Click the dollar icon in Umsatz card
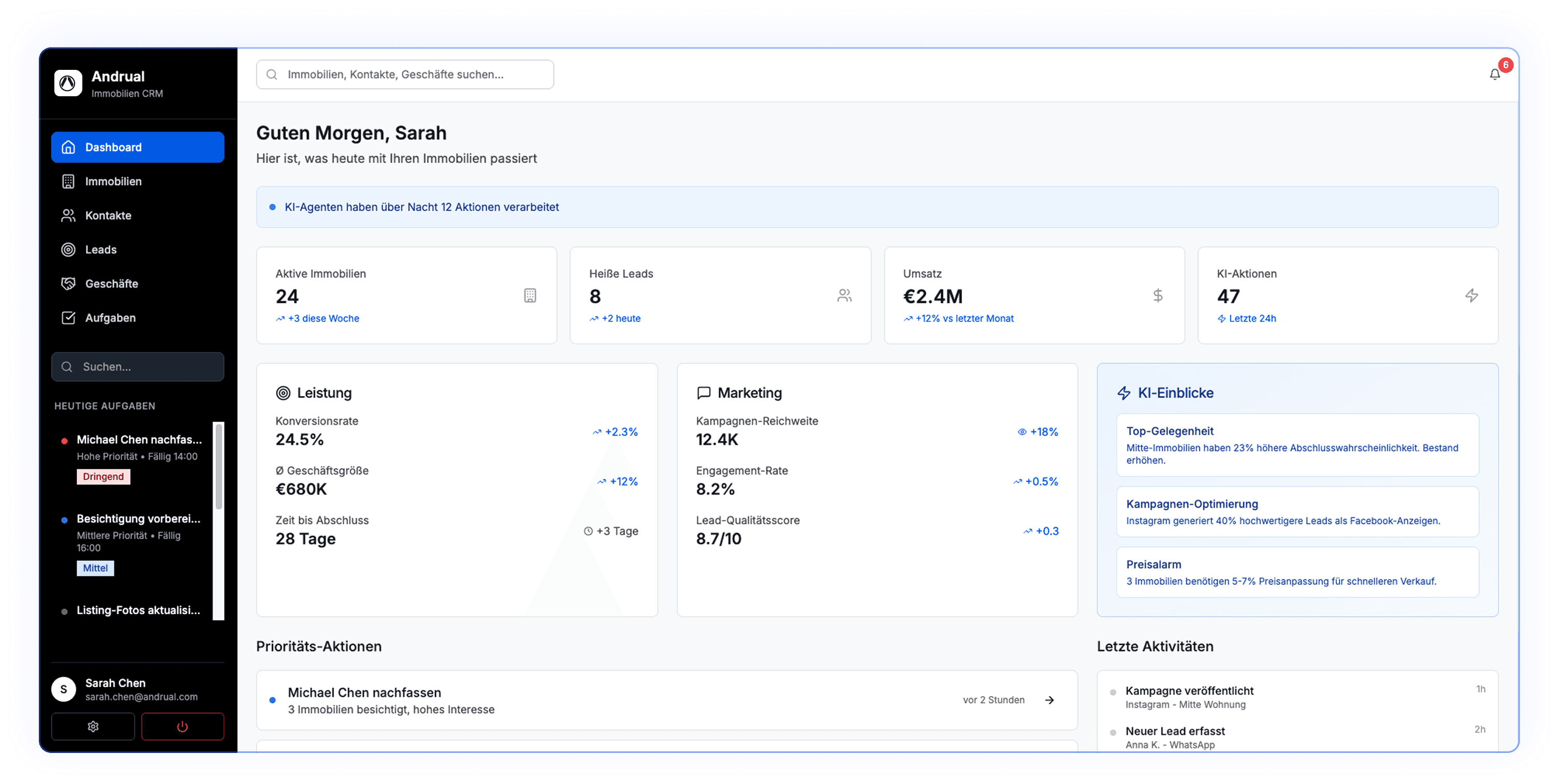The image size is (1559, 784). point(1157,295)
